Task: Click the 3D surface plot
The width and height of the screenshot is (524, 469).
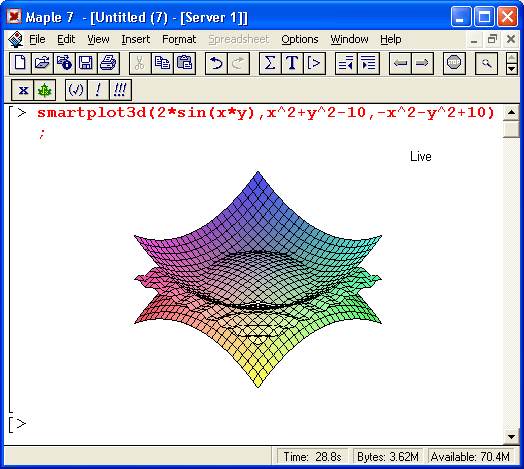Action: click(258, 279)
